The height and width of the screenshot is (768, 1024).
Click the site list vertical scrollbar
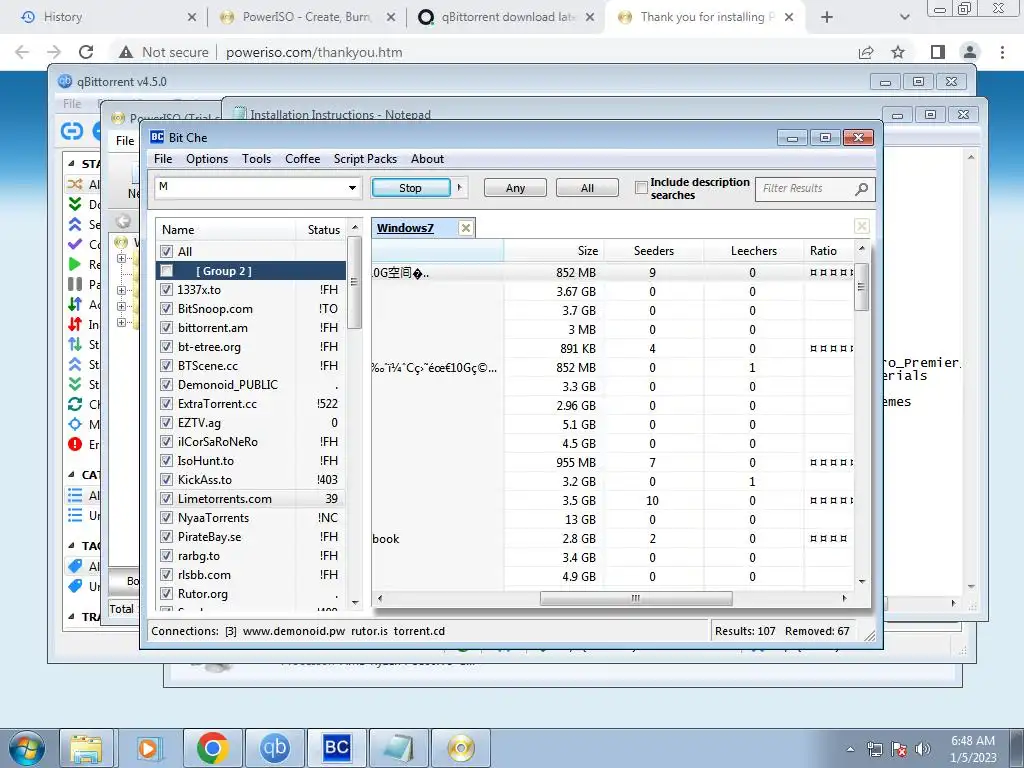pyautogui.click(x=355, y=282)
